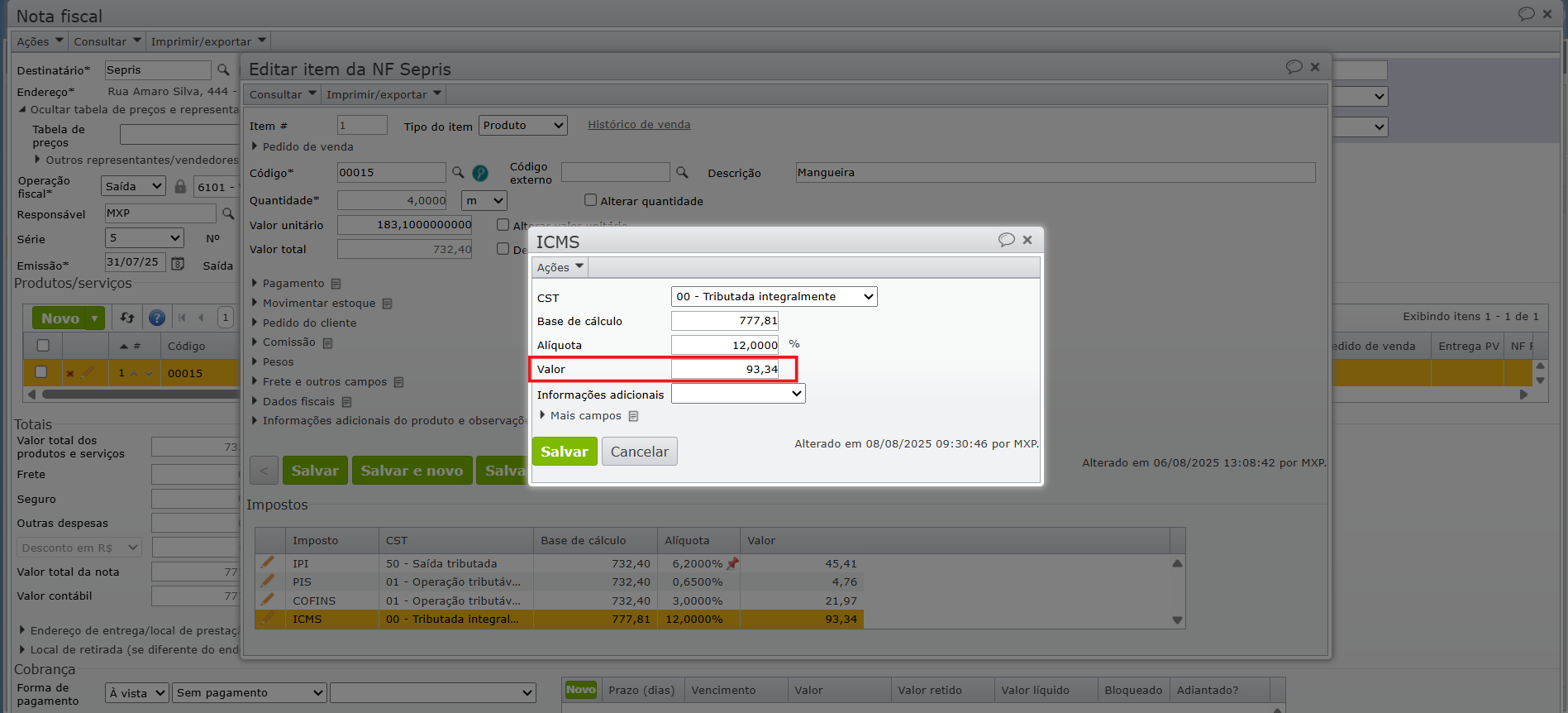
Task: Open Imprimir/exportar menu in Nota fiscal window
Action: (x=208, y=41)
